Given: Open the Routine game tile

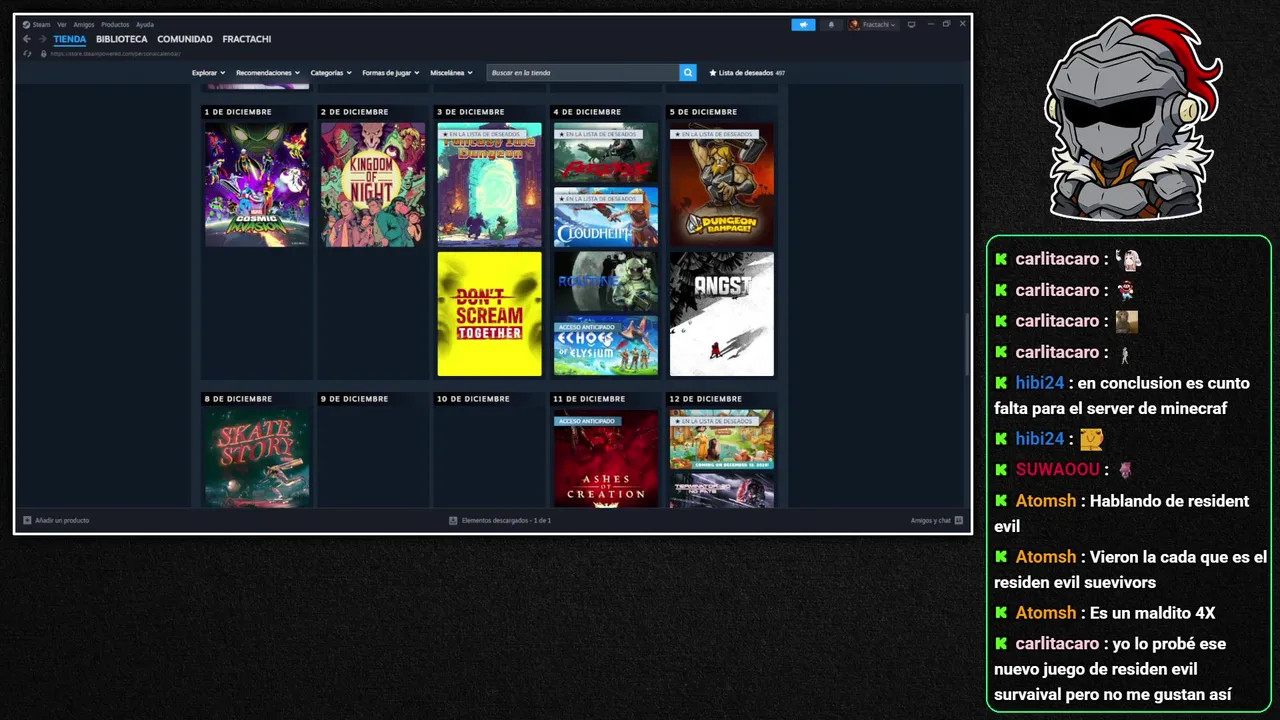Looking at the screenshot, I should pyautogui.click(x=606, y=281).
